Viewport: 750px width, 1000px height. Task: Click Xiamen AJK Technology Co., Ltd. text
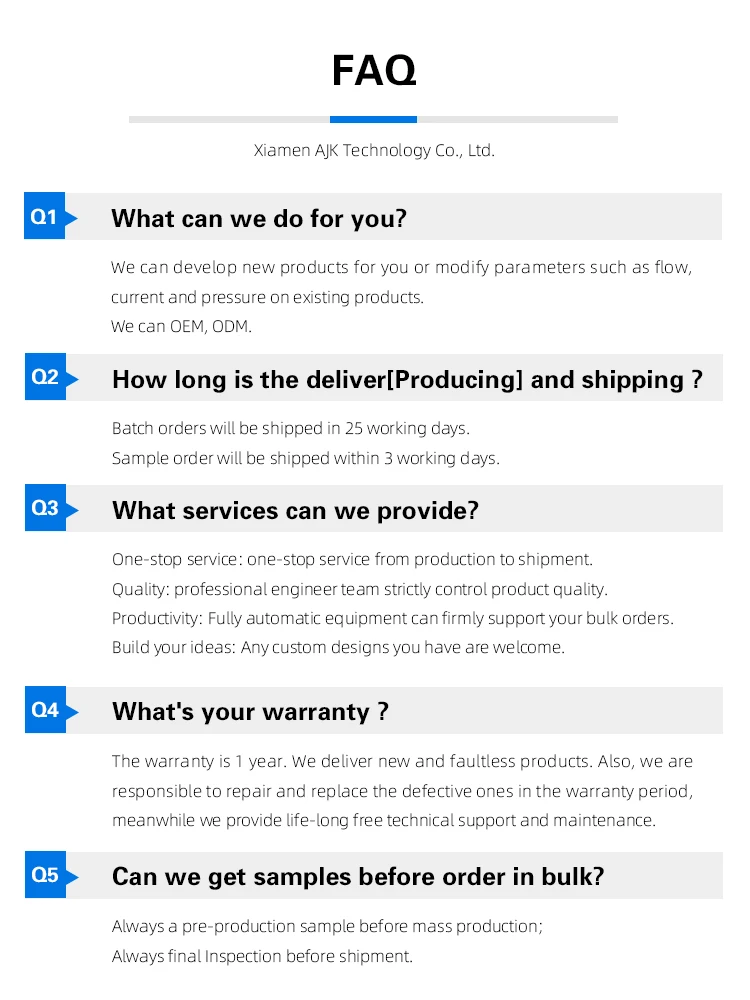pyautogui.click(x=374, y=151)
